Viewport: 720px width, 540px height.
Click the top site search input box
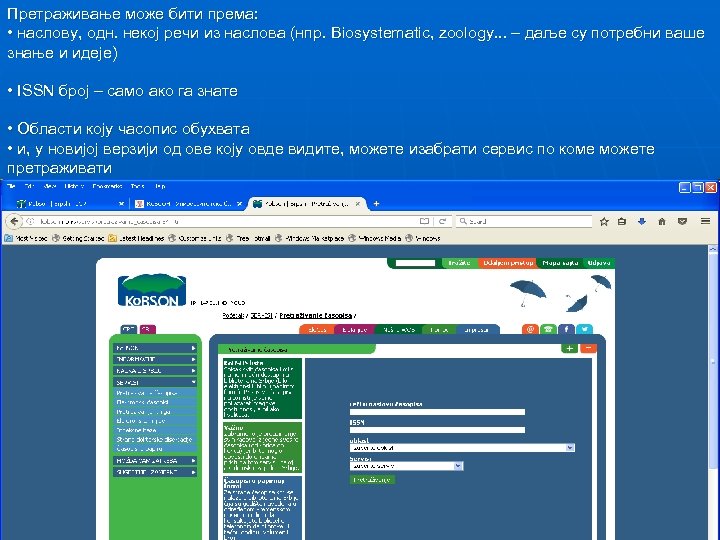pyautogui.click(x=416, y=263)
